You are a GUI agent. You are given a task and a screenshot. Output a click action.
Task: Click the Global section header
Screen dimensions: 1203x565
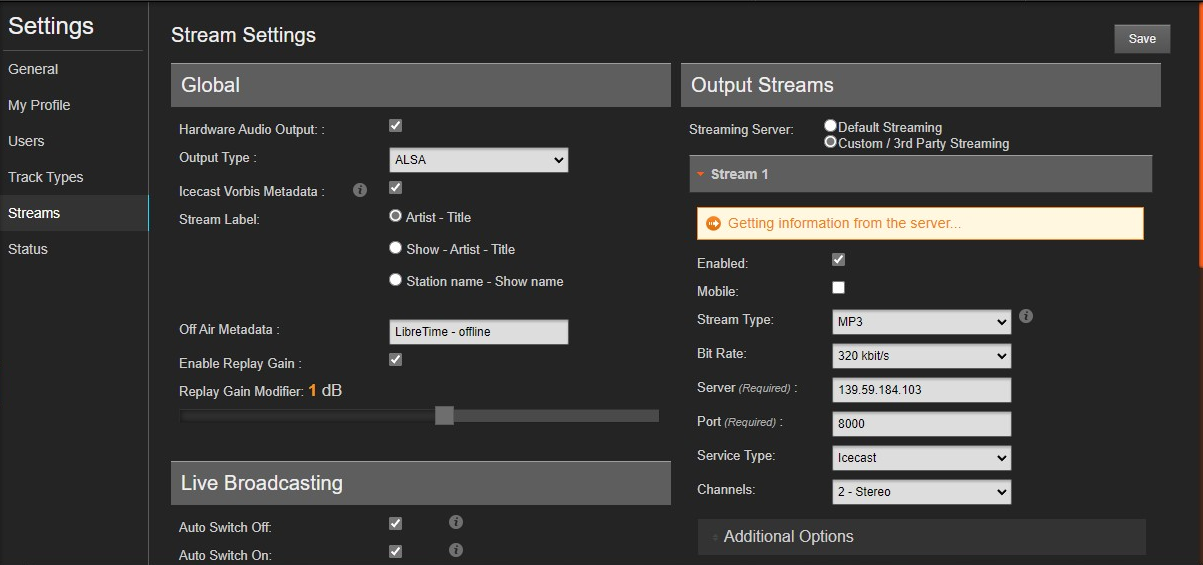tap(420, 85)
